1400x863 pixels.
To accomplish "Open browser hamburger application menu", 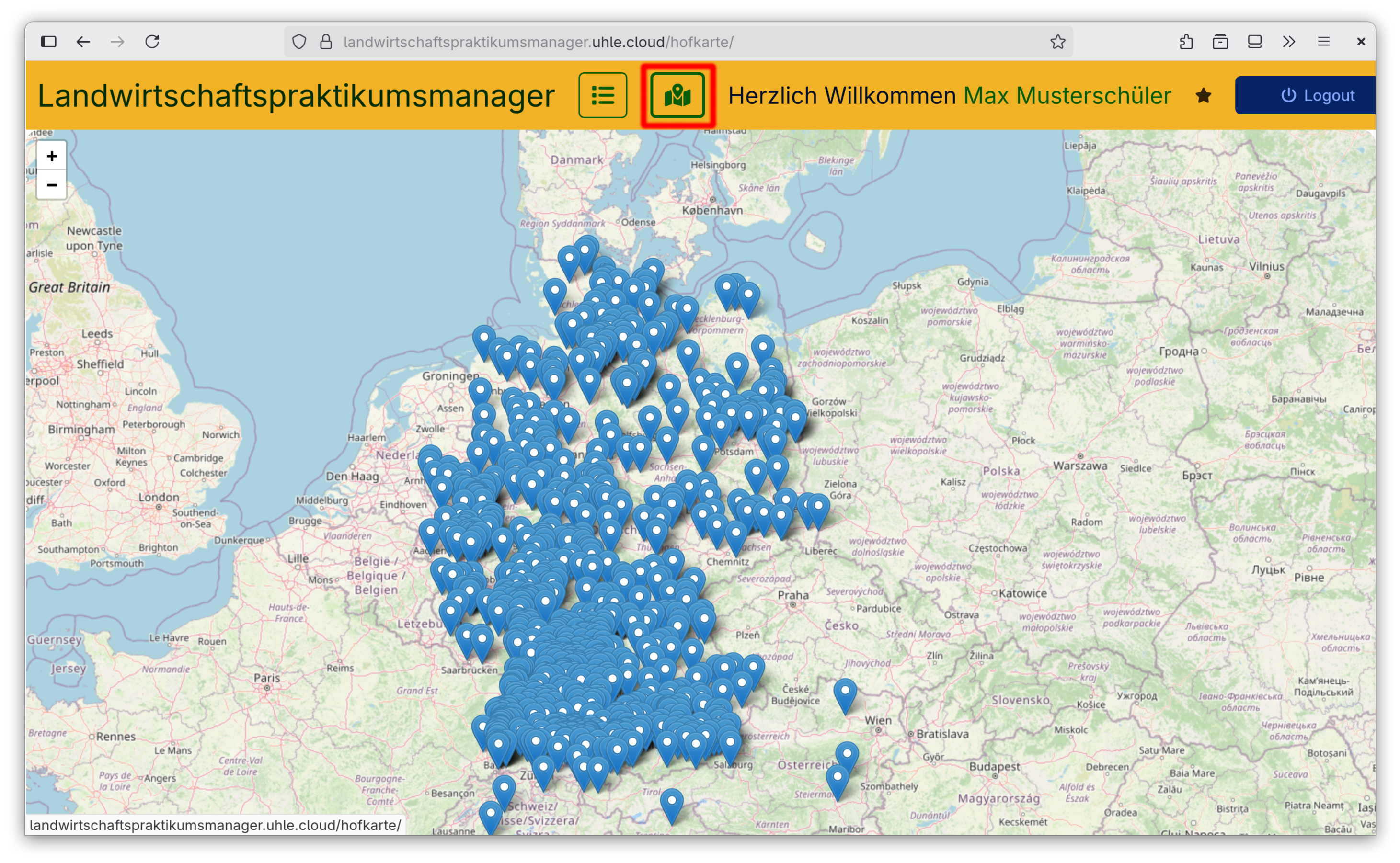I will pos(1323,42).
